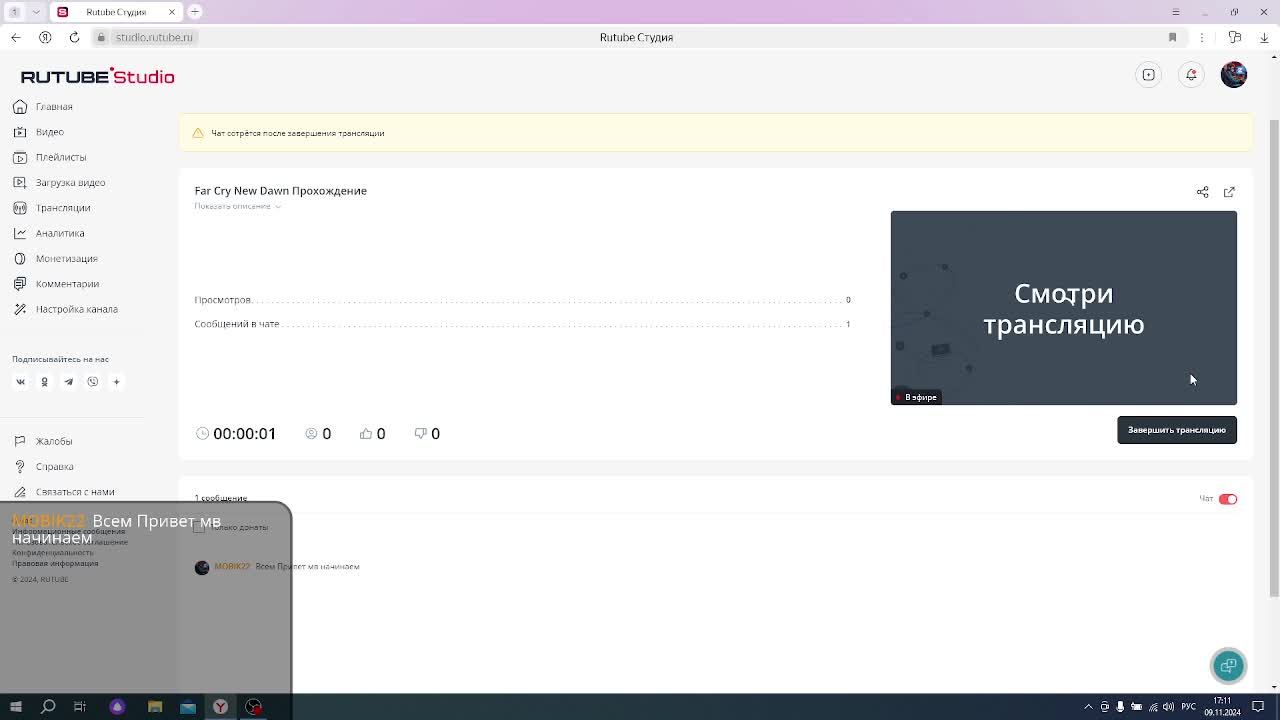Open the browser tab list dropdown arrow

point(36,11)
